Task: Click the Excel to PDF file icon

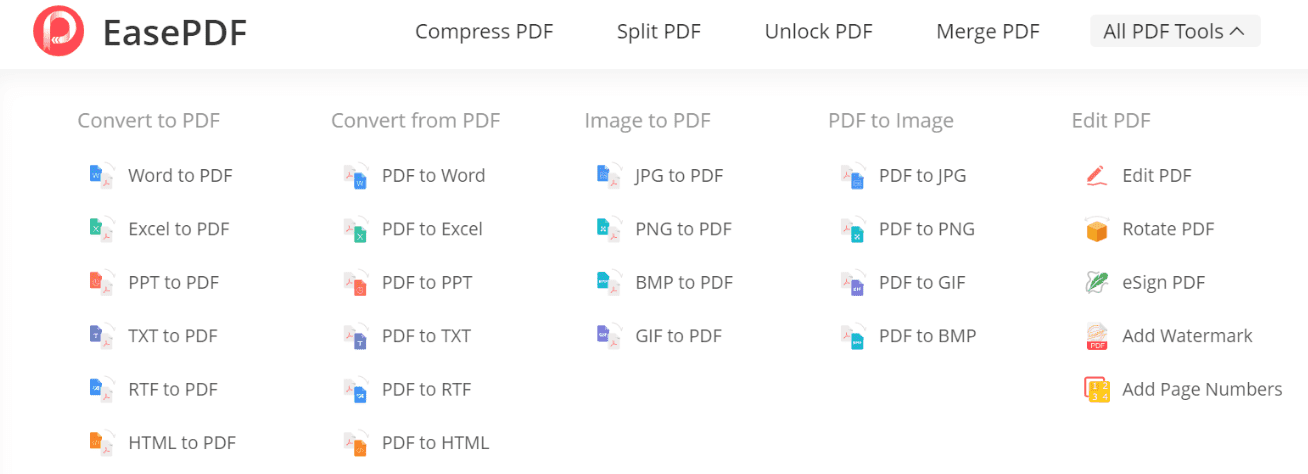Action: [x=102, y=229]
